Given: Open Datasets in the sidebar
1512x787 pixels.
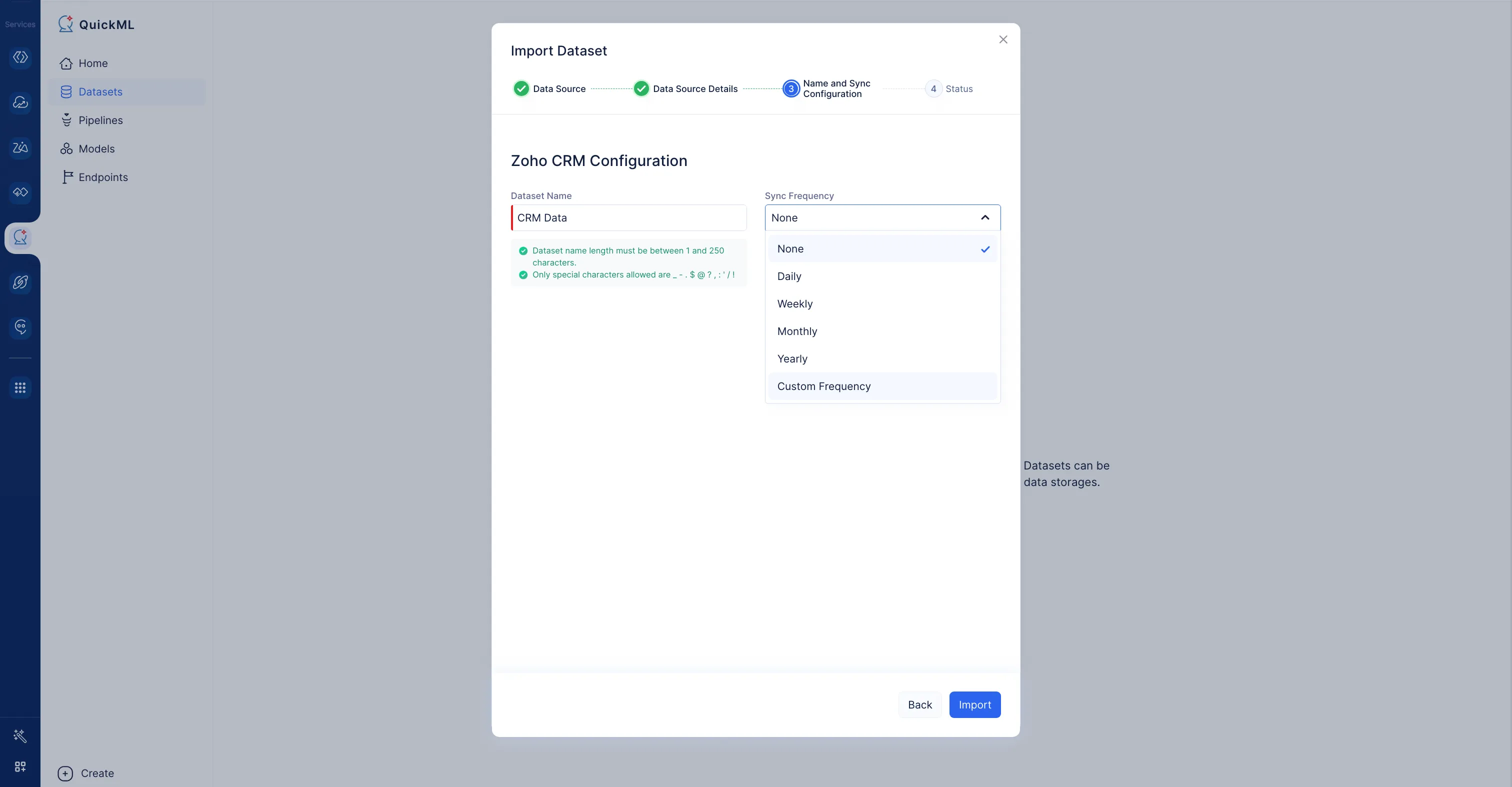Looking at the screenshot, I should tap(127, 92).
